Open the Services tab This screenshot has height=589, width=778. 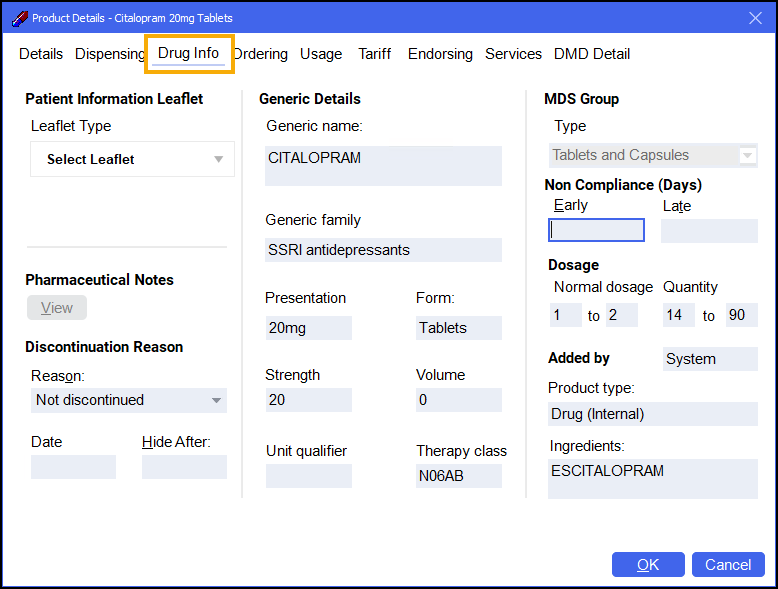pos(513,54)
